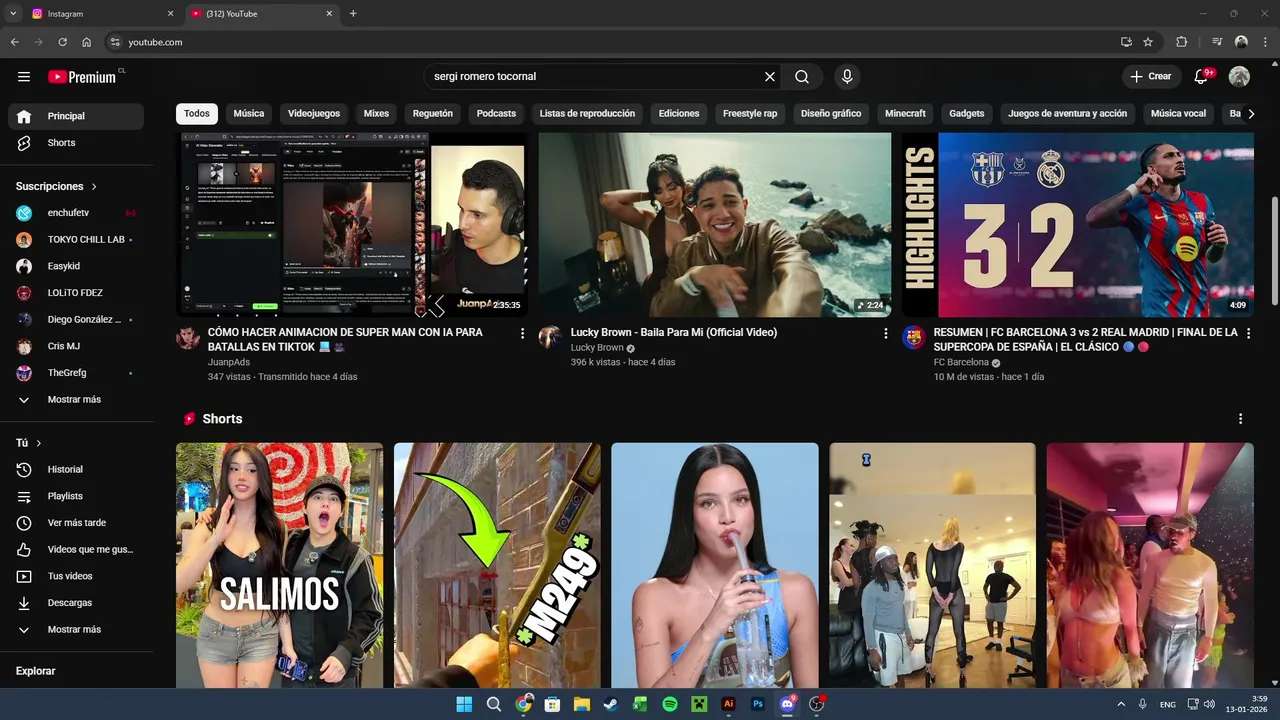This screenshot has width=1280, height=720.
Task: Open Chrome tab search dropdown
Action: tap(13, 14)
